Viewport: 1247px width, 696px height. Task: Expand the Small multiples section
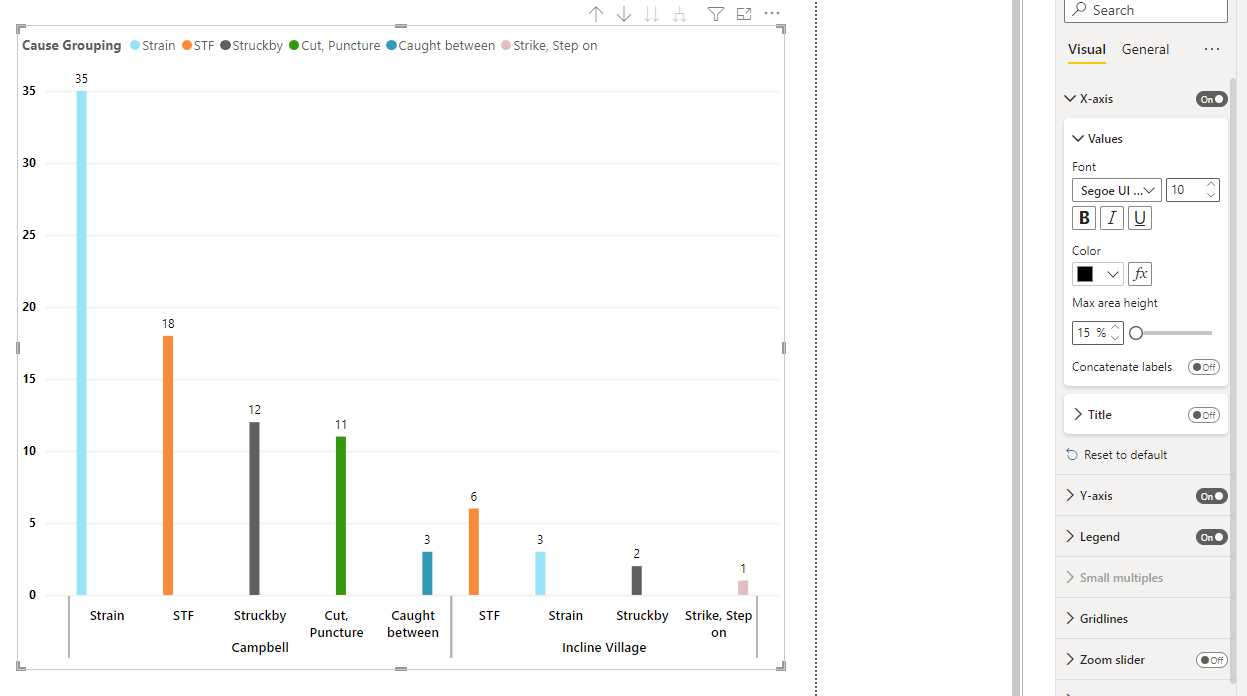pyautogui.click(x=1071, y=577)
